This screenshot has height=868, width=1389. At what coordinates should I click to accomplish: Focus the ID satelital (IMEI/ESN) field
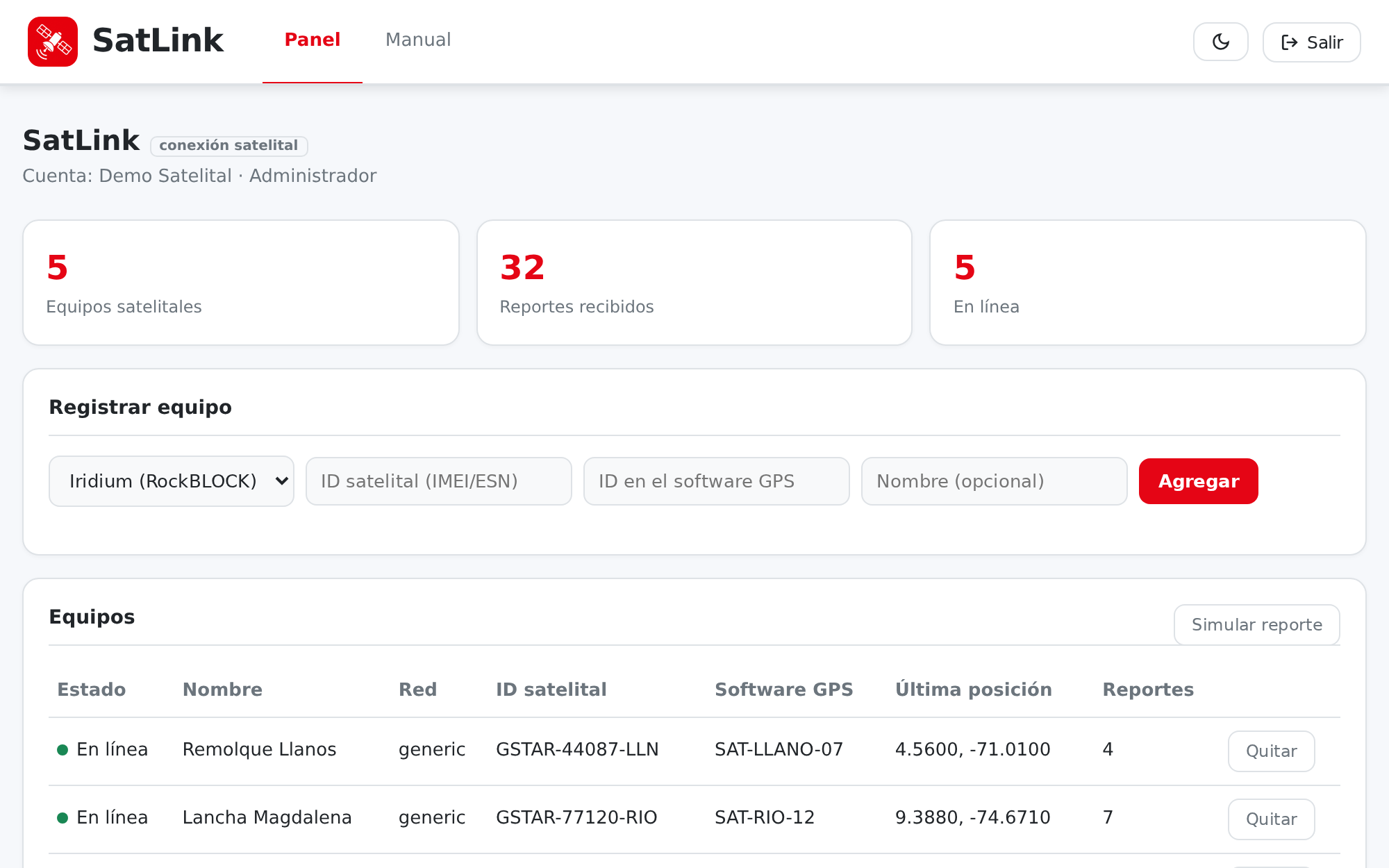(439, 481)
